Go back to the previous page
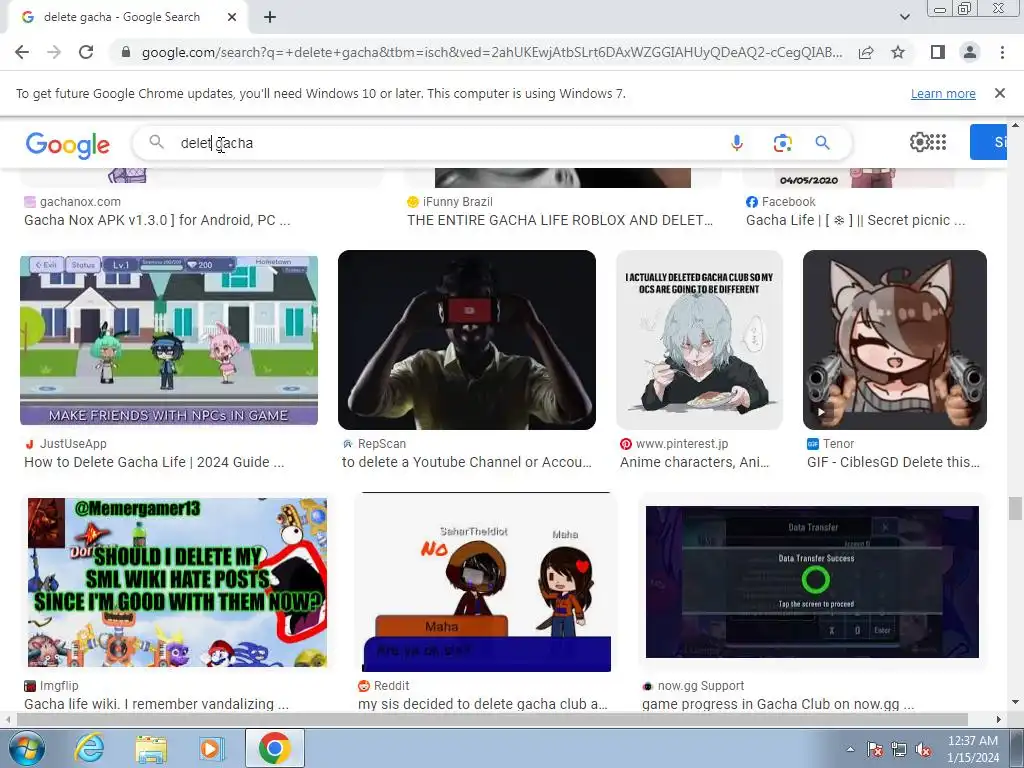Screen dimensions: 1024x768 pyautogui.click(x=22, y=52)
